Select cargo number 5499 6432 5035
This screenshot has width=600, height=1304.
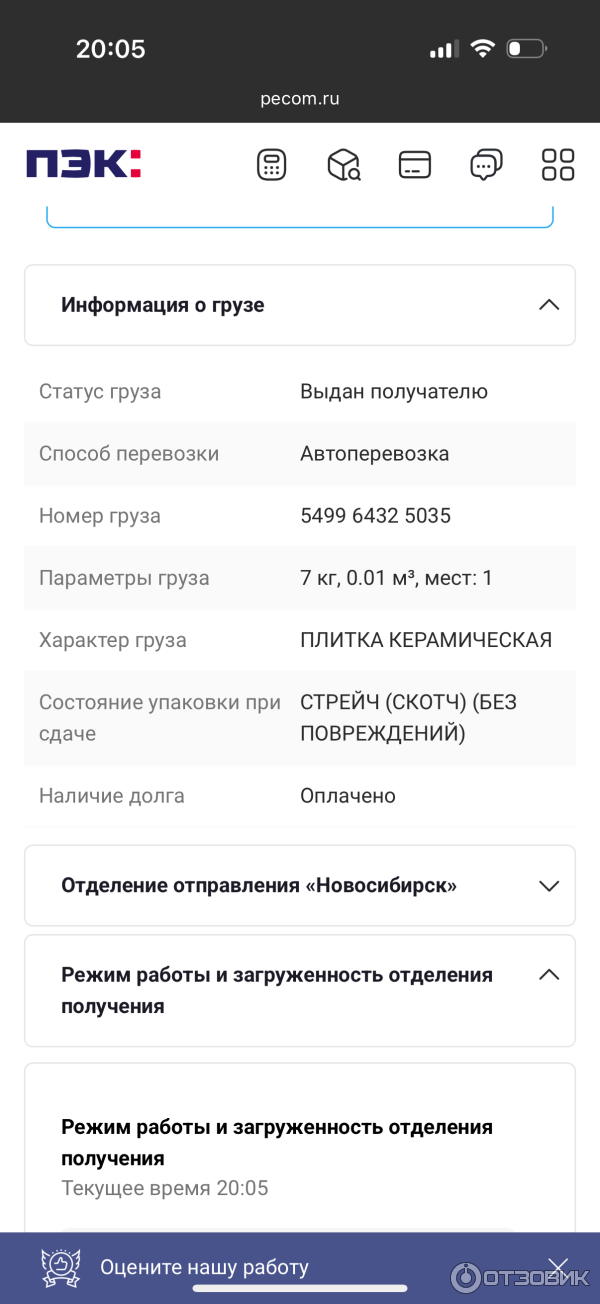pos(375,516)
